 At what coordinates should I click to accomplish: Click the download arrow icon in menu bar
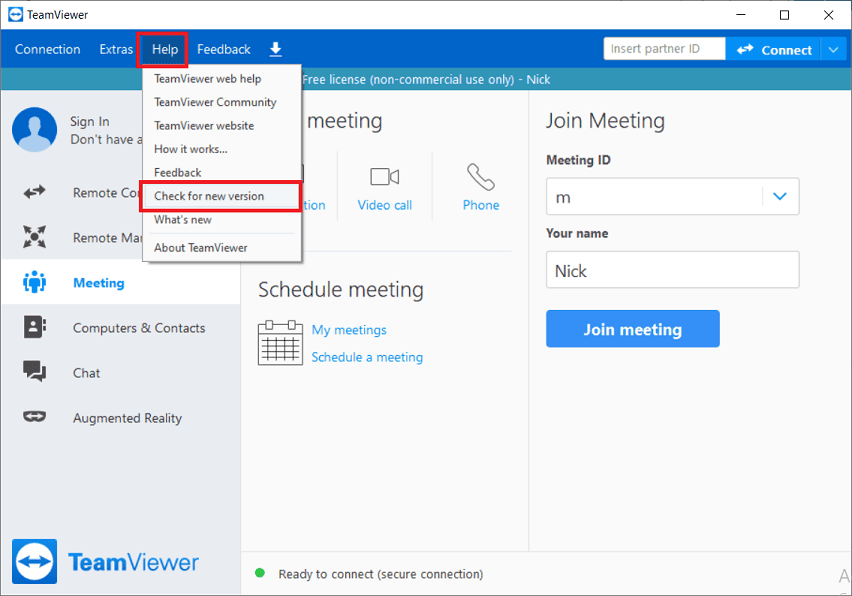pyautogui.click(x=275, y=49)
